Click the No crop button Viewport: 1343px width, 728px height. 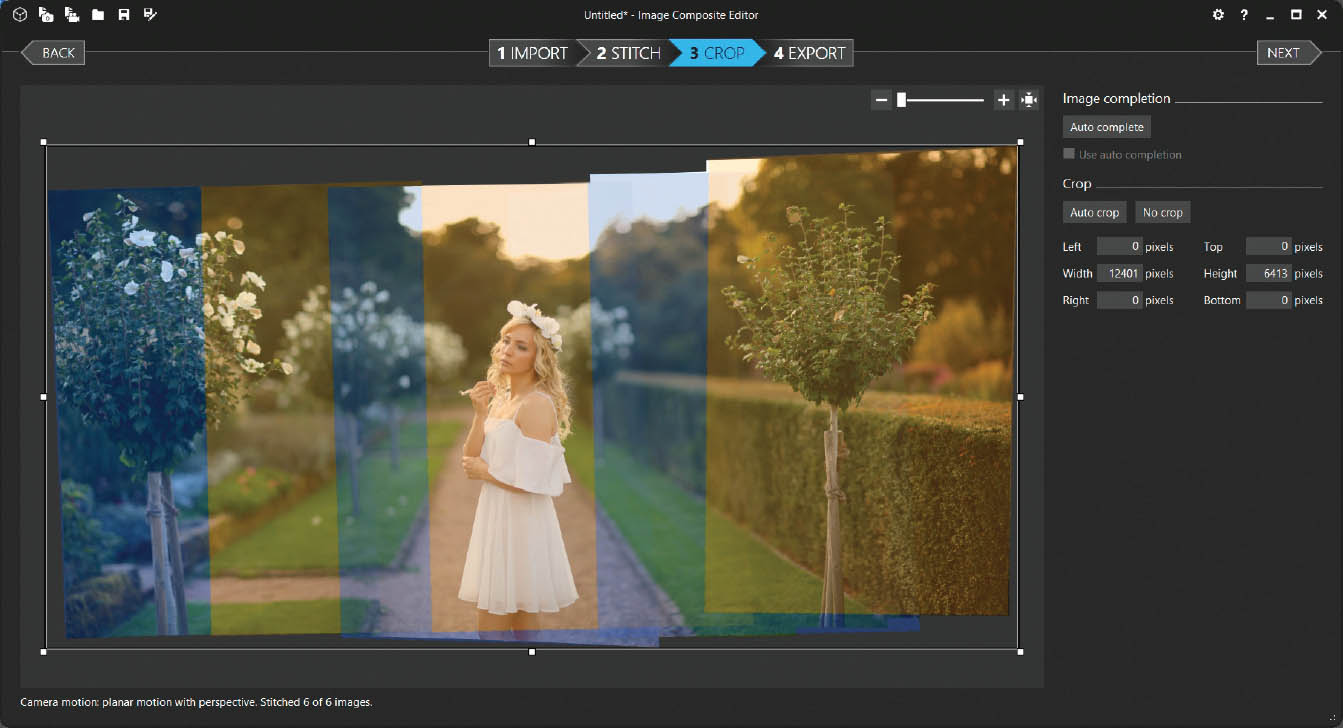point(1163,212)
